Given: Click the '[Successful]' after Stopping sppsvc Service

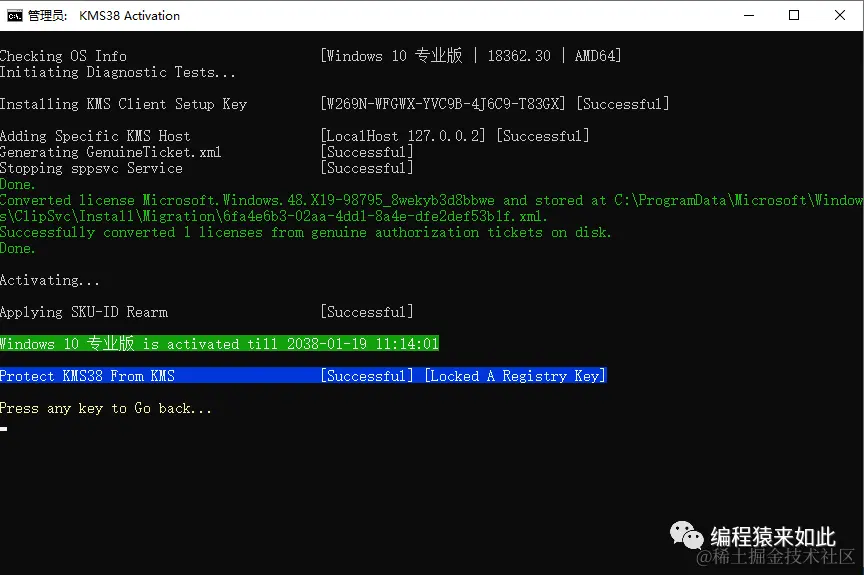Looking at the screenshot, I should (x=367, y=168).
